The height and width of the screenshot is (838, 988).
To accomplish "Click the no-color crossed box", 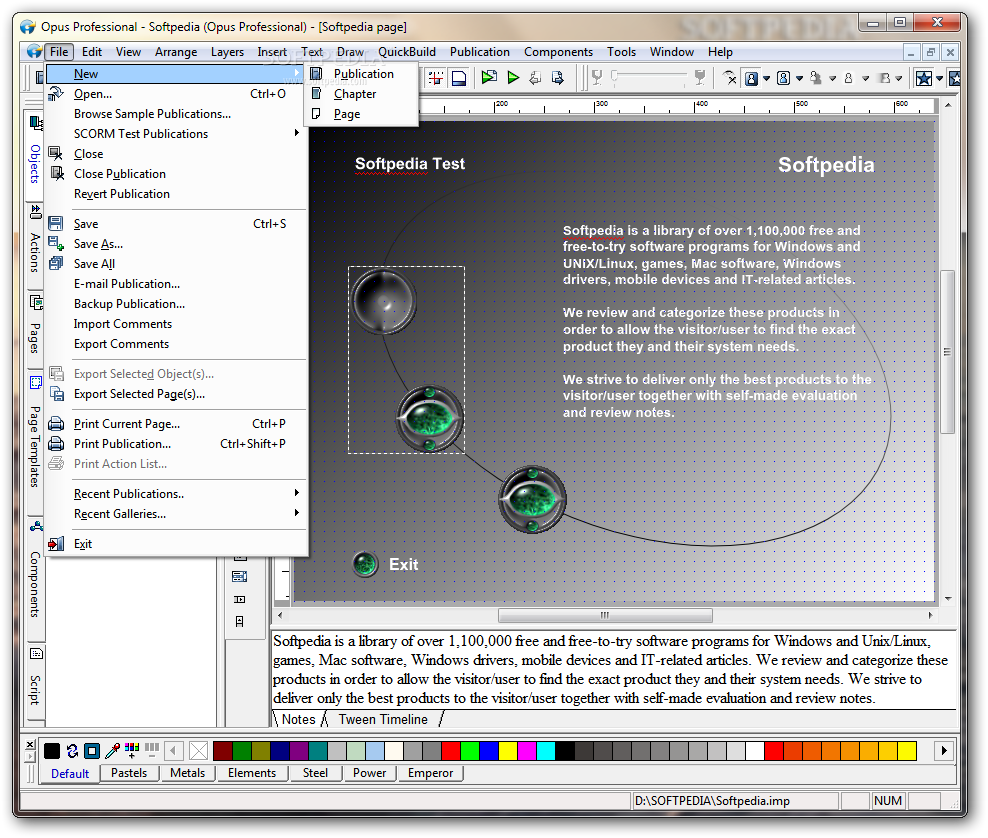I will (198, 750).
